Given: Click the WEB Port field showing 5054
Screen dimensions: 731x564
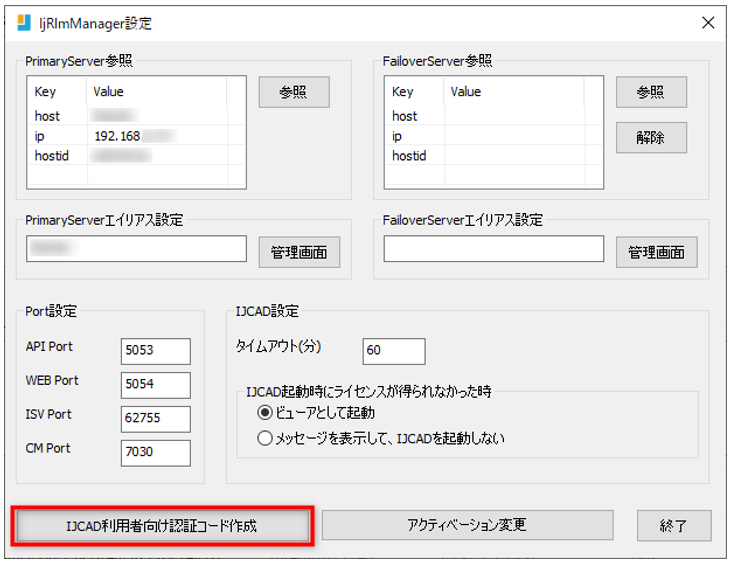Looking at the screenshot, I should tap(156, 385).
